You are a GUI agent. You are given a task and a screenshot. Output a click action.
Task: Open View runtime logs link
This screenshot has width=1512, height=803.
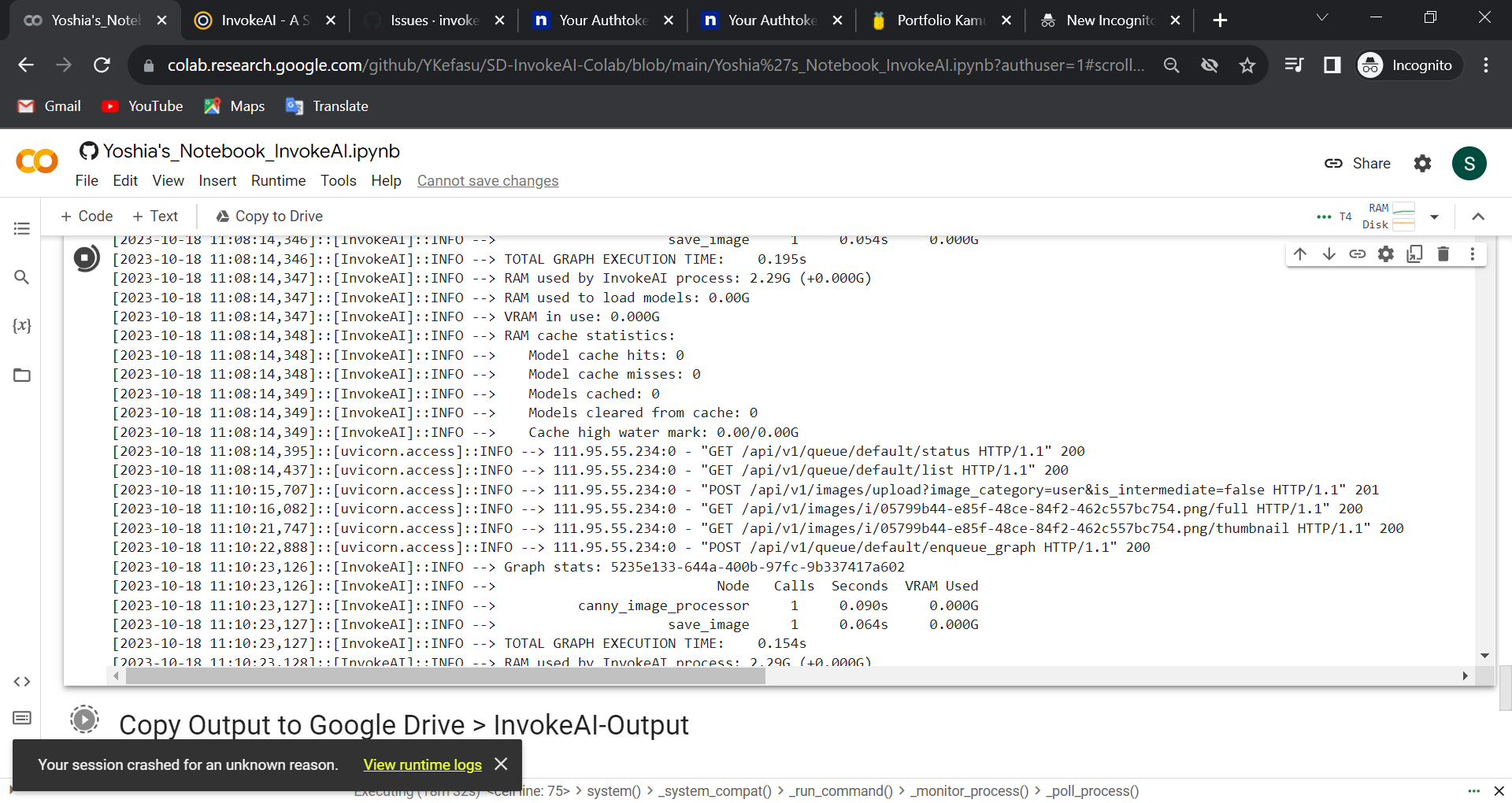(x=421, y=764)
